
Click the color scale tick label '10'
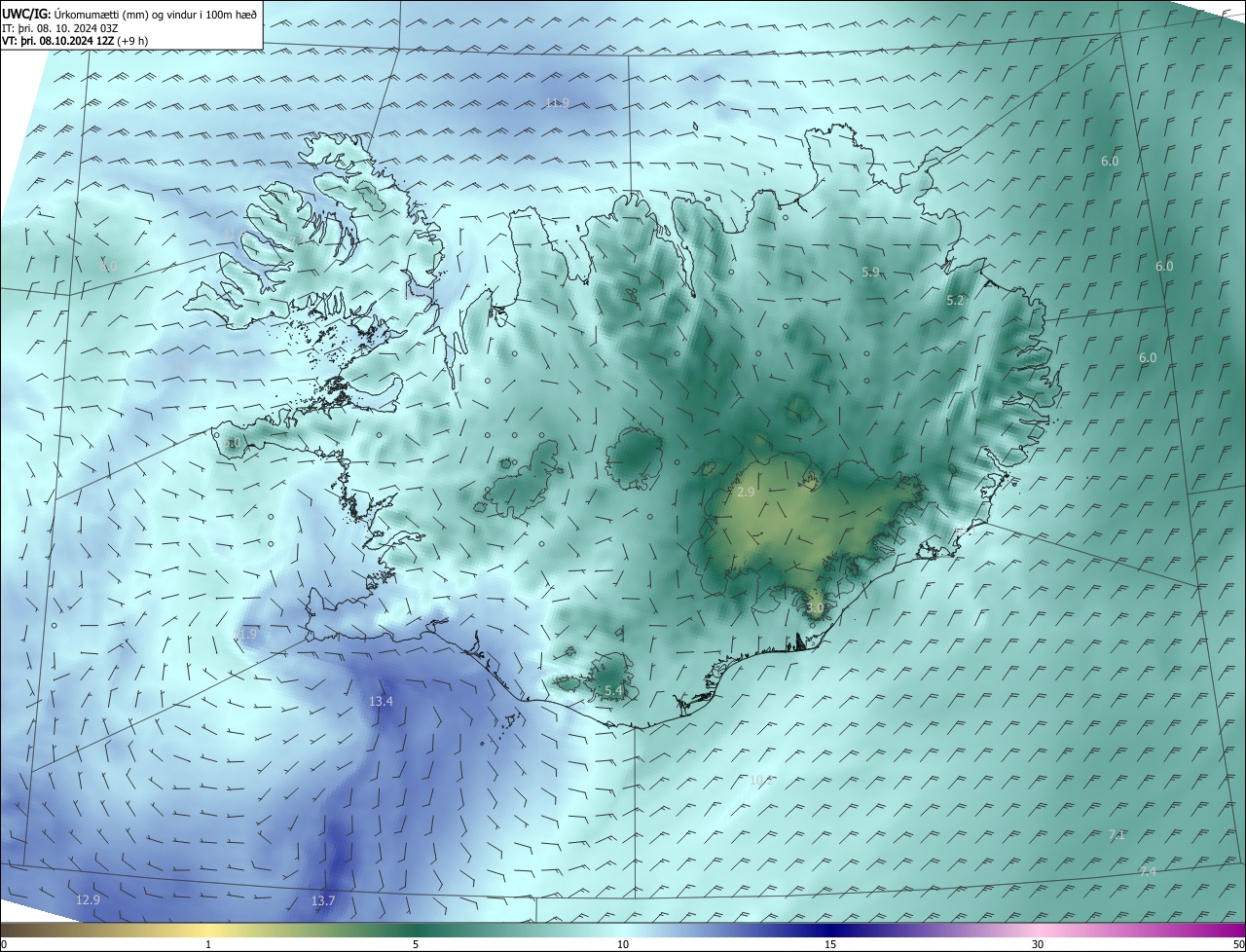coord(623,944)
